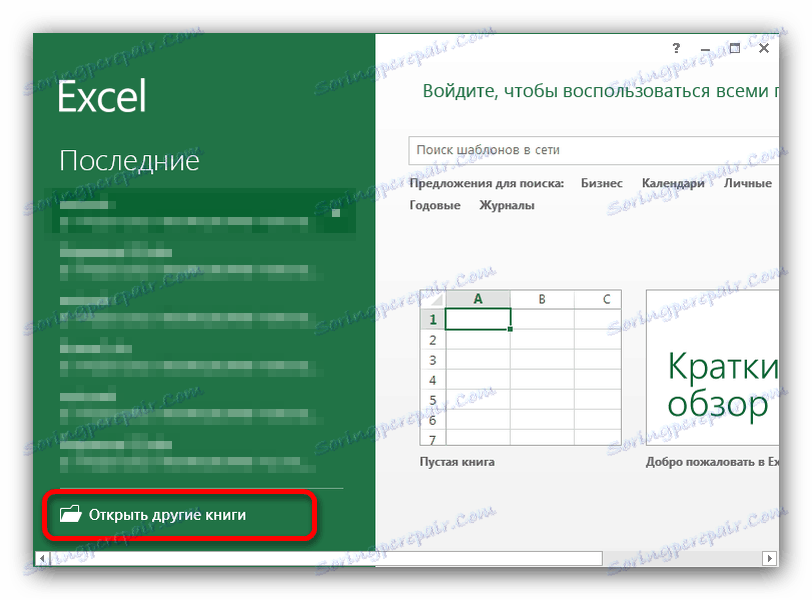The height and width of the screenshot is (600, 812).
Task: Click the scrollbar left arrow
Action: [x=42, y=559]
